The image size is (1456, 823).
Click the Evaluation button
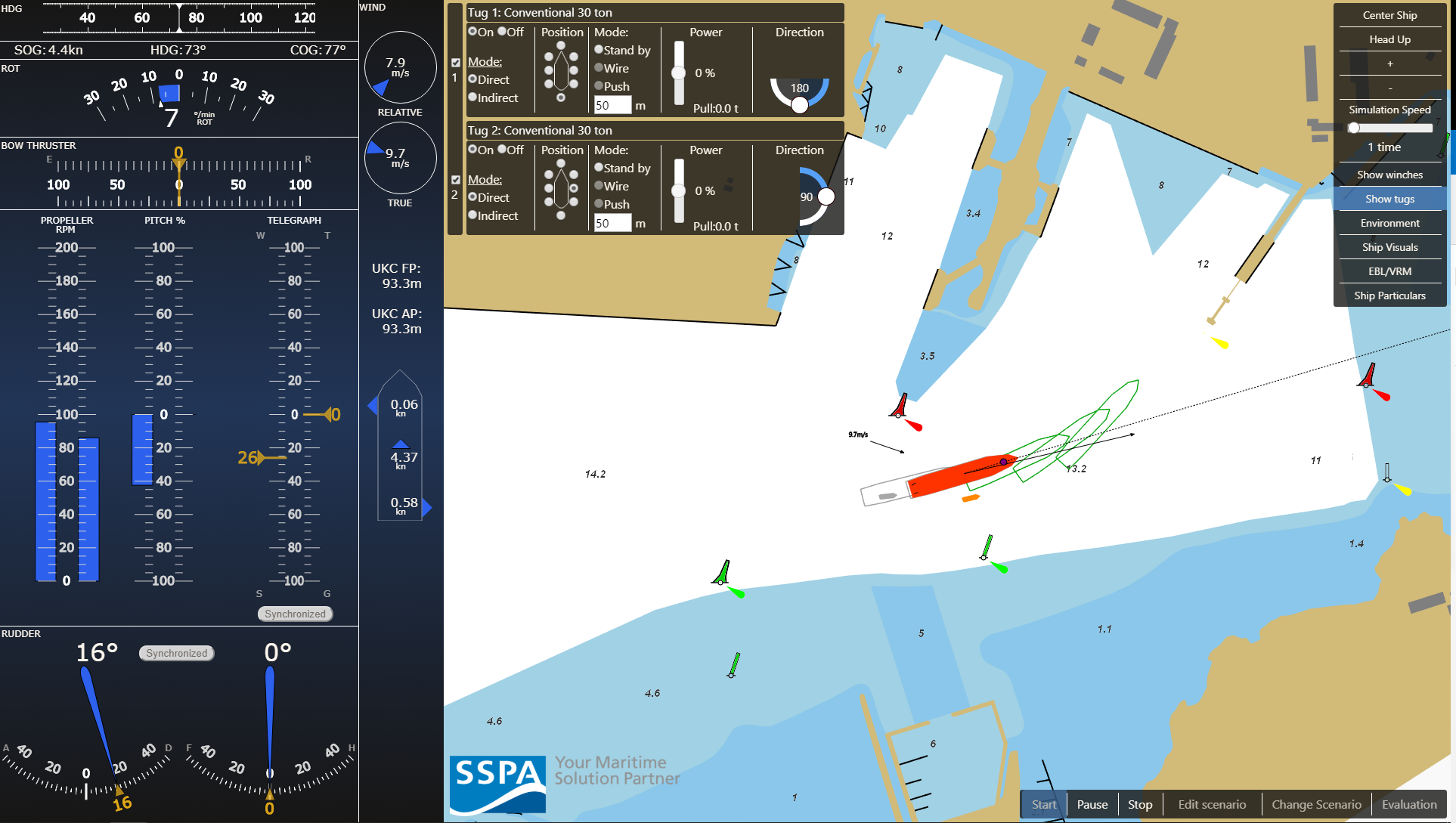point(1408,804)
